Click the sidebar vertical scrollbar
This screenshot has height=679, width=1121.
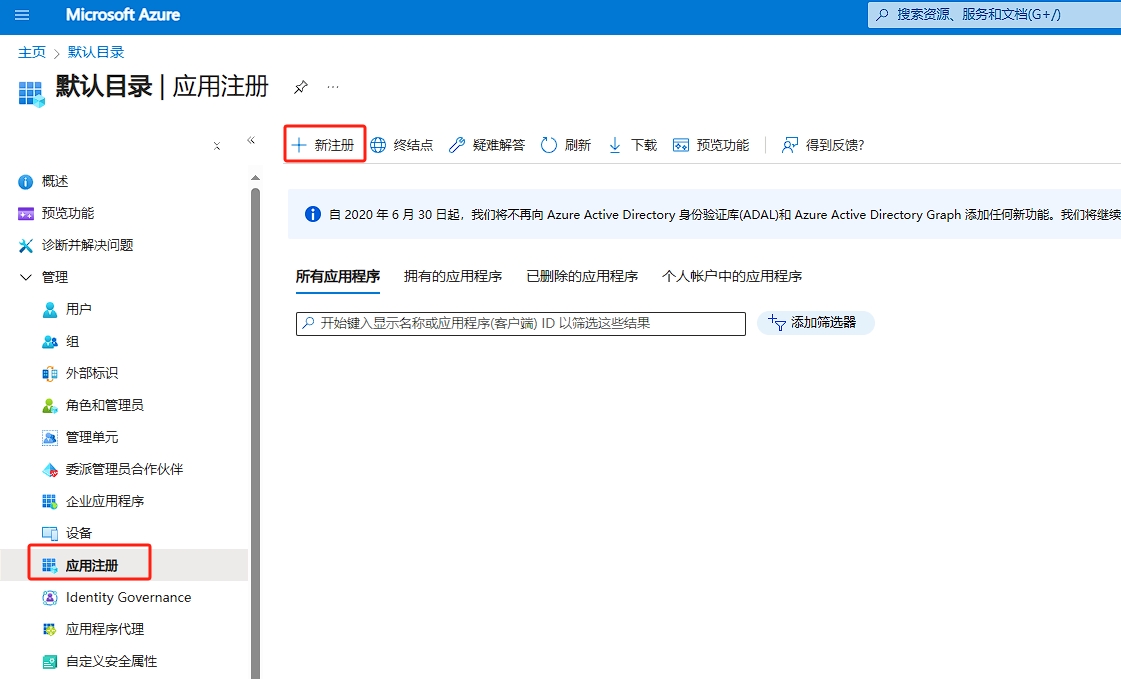click(x=255, y=400)
